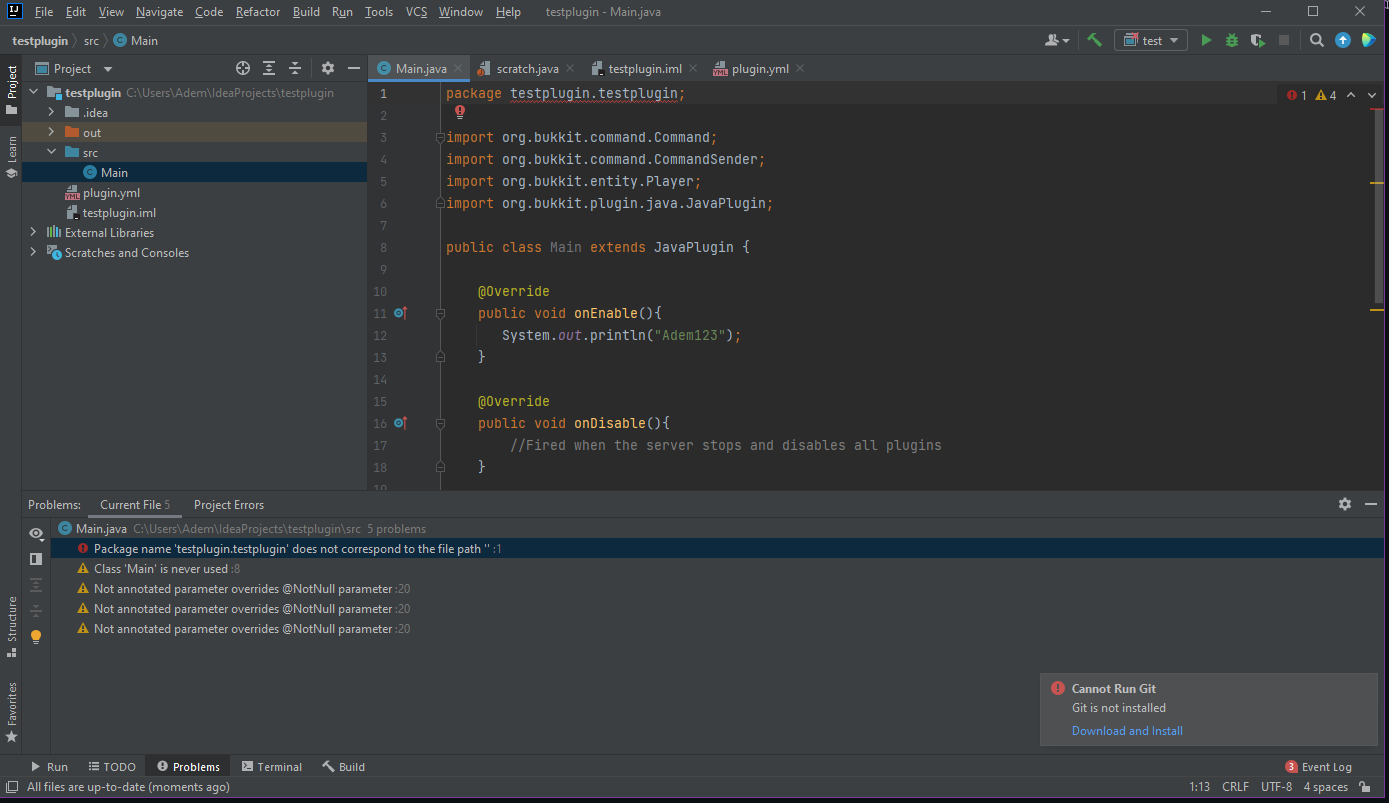Viewport: 1389px width, 803px height.
Task: Click the IDE update arrow icon
Action: tap(1343, 40)
